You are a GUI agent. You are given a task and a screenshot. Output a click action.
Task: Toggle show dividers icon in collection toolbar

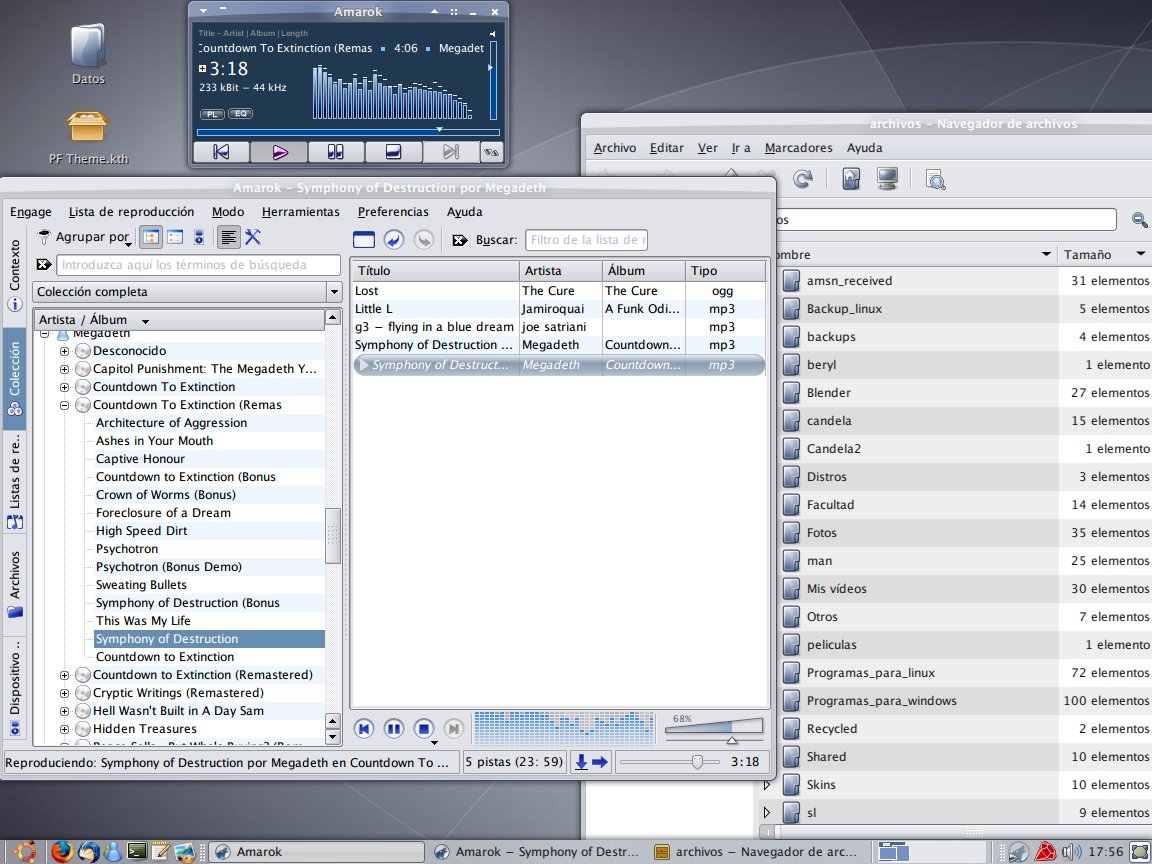(x=228, y=237)
